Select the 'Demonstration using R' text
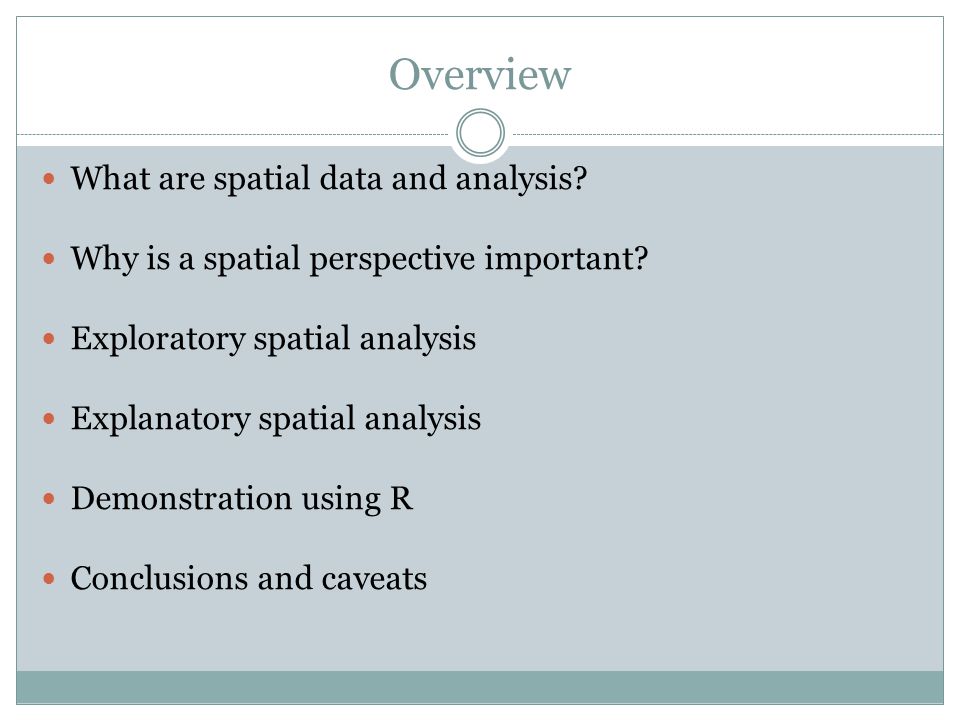 242,499
